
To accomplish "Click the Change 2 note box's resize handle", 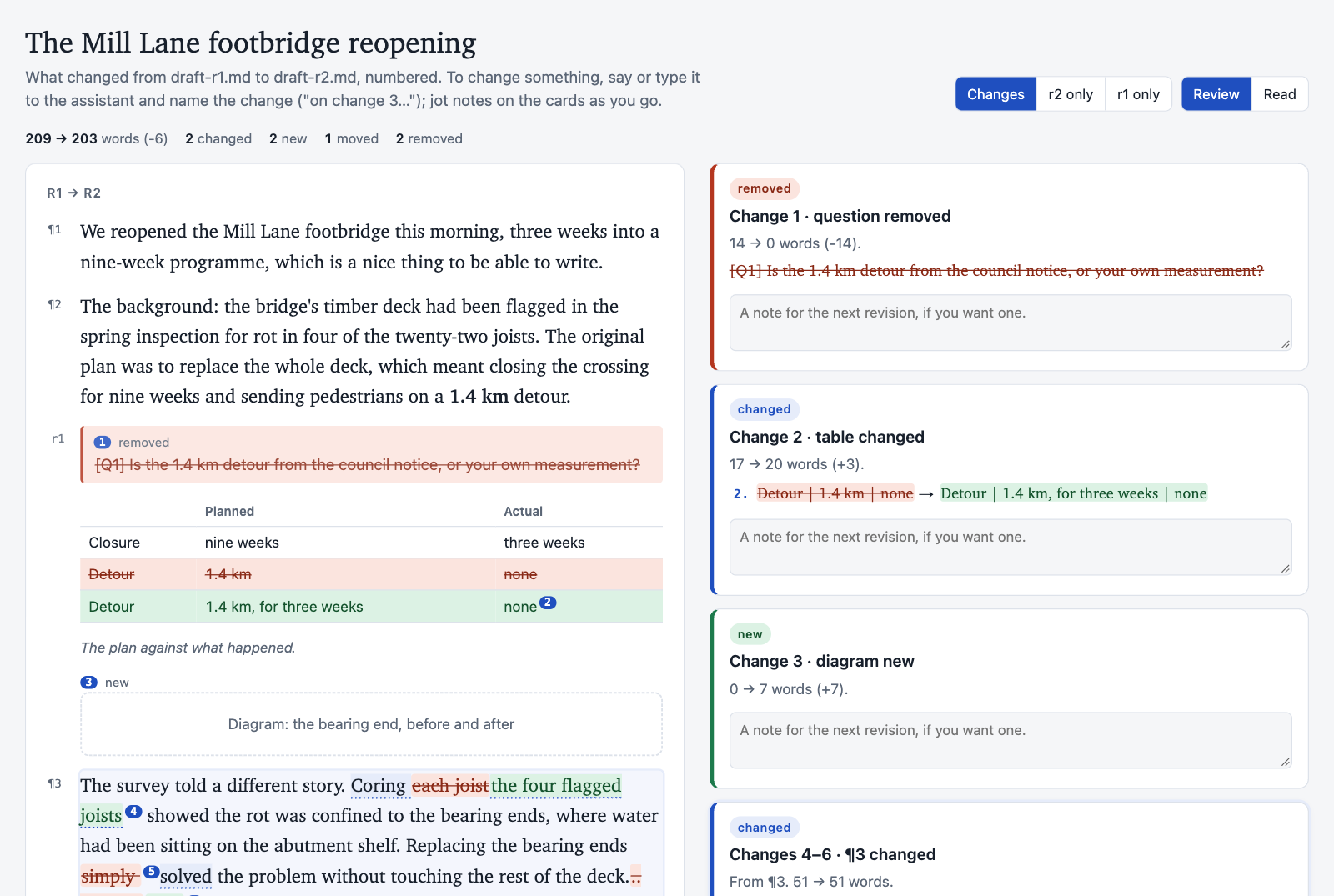I will click(x=1286, y=568).
